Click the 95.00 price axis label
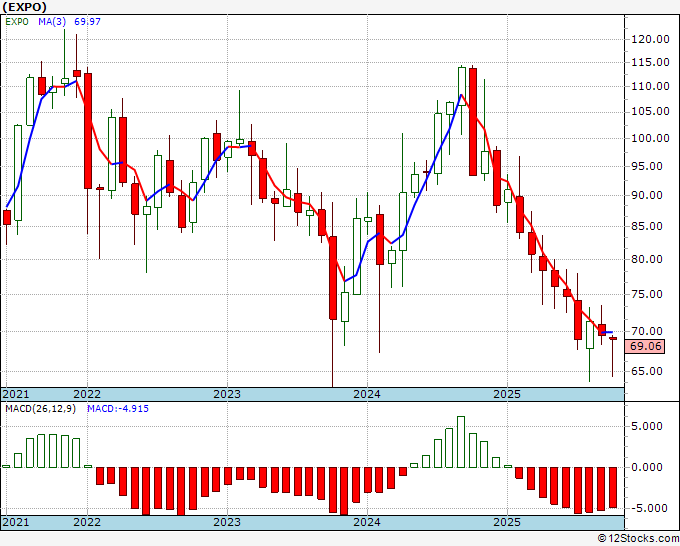This screenshot has width=680, height=546. point(649,166)
